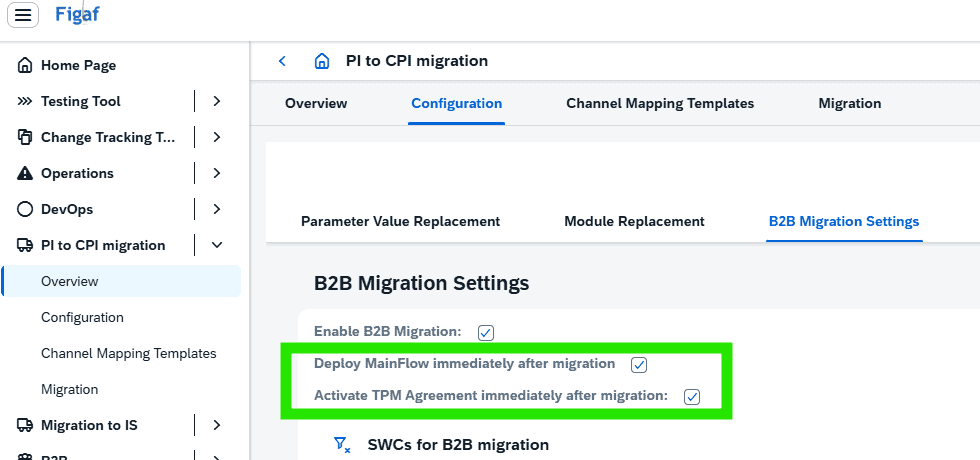Image resolution: width=980 pixels, height=460 pixels.
Task: Switch to the Configuration tab
Action: [456, 103]
